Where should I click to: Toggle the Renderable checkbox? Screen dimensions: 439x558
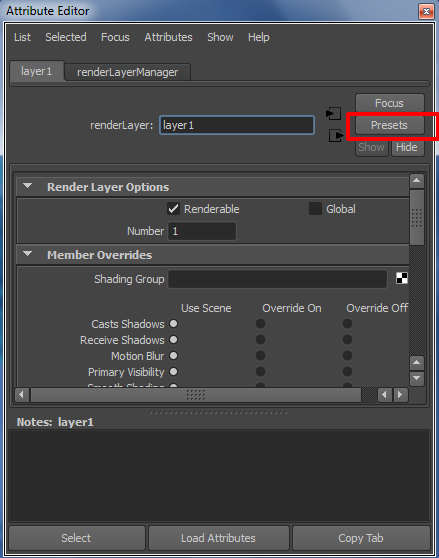coord(173,209)
